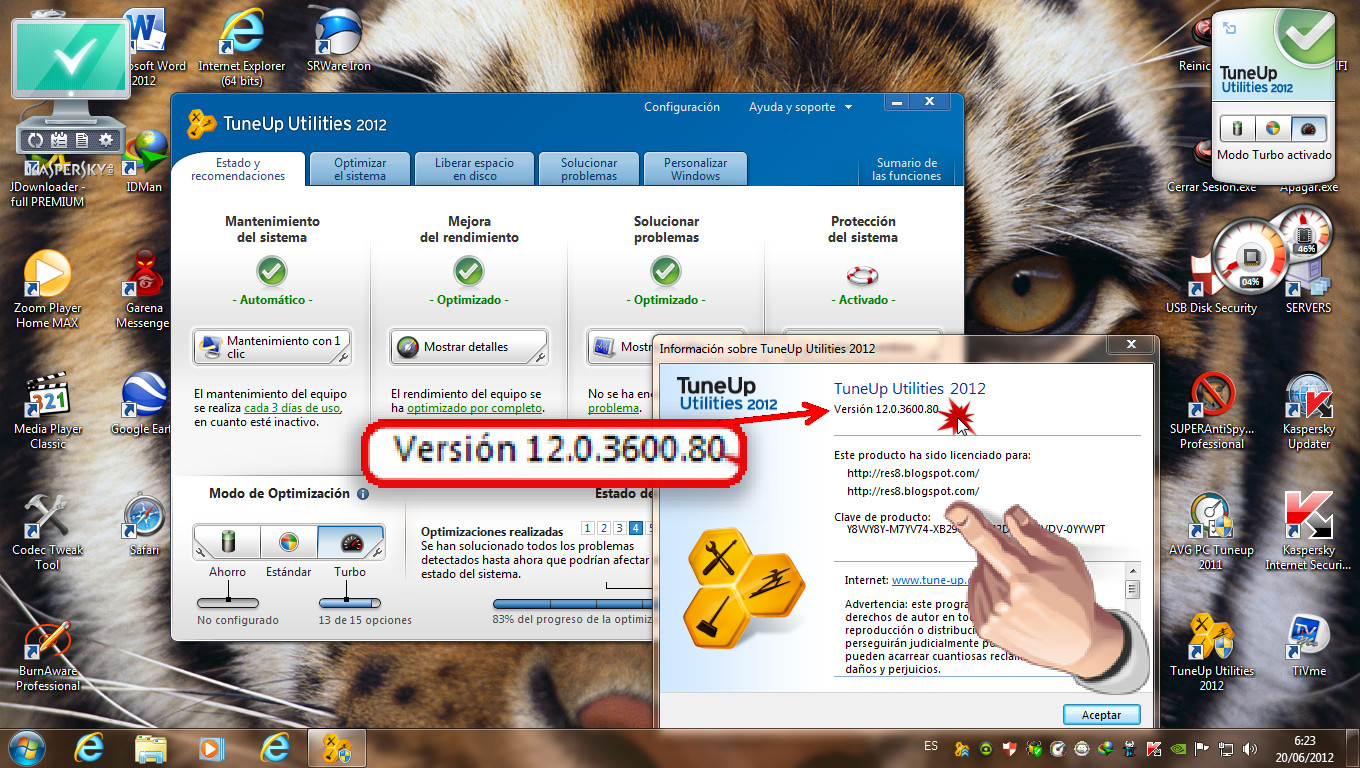Click info icon beside Modo de Optimización
The height and width of the screenshot is (768, 1360).
click(x=362, y=494)
